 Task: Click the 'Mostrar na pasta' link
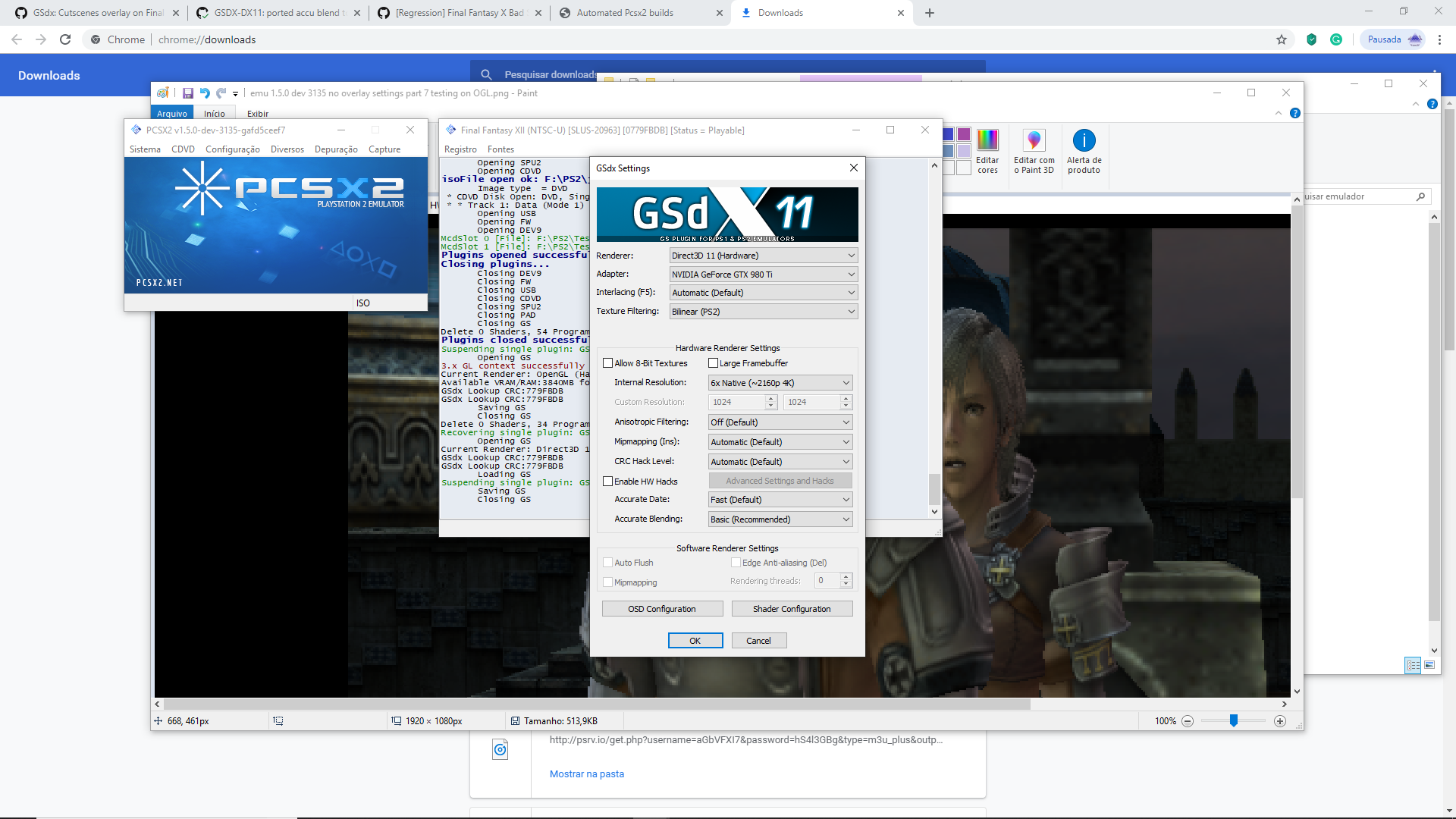click(x=586, y=773)
